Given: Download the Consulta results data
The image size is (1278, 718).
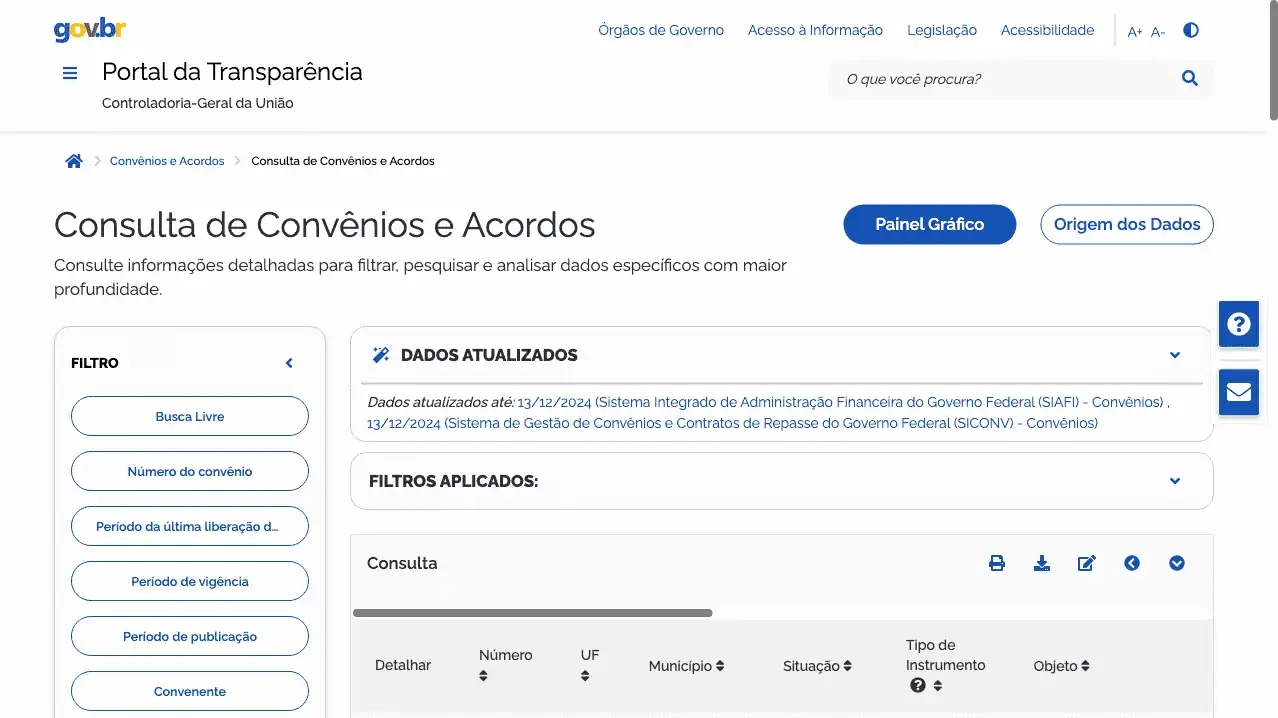Looking at the screenshot, I should [x=1041, y=563].
